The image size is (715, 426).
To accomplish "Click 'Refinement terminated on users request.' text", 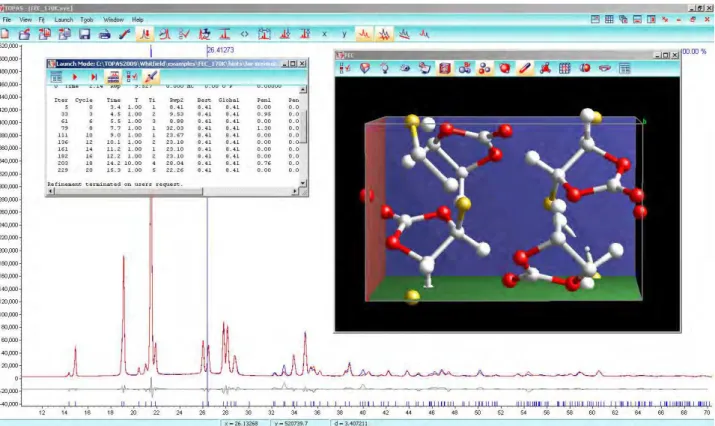I will click(115, 184).
